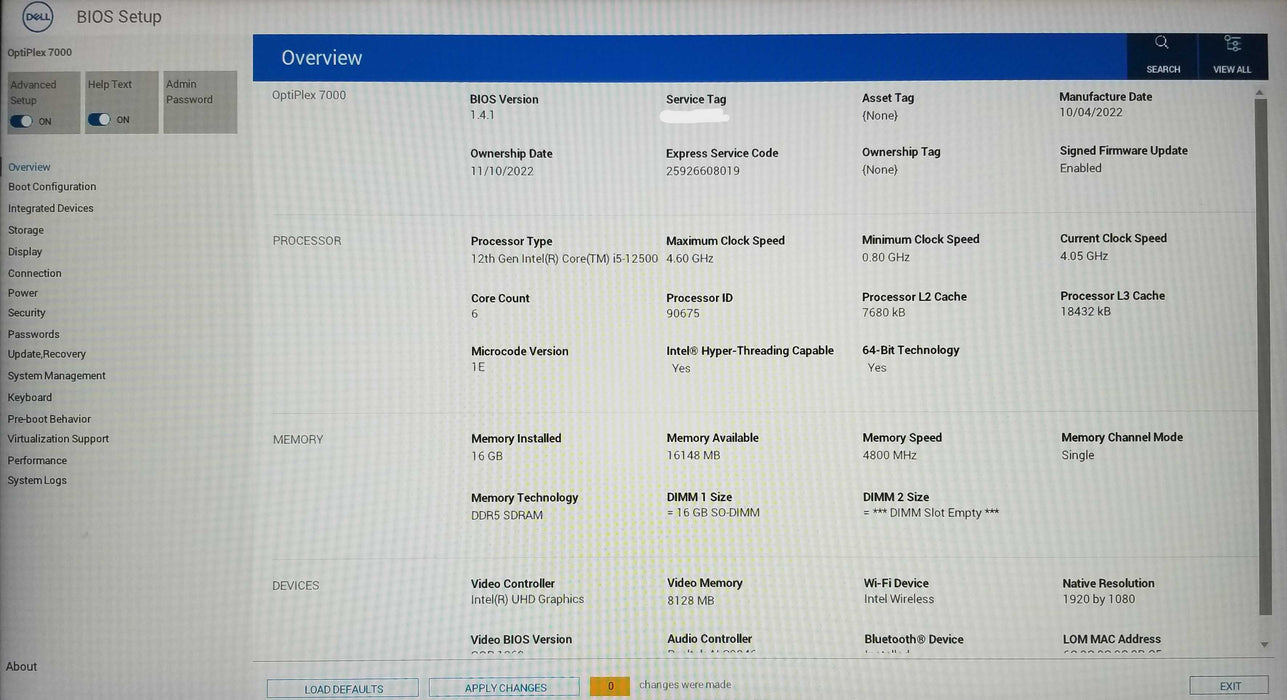Open System Management section
Screen dimensions: 1287x700
click(x=57, y=376)
